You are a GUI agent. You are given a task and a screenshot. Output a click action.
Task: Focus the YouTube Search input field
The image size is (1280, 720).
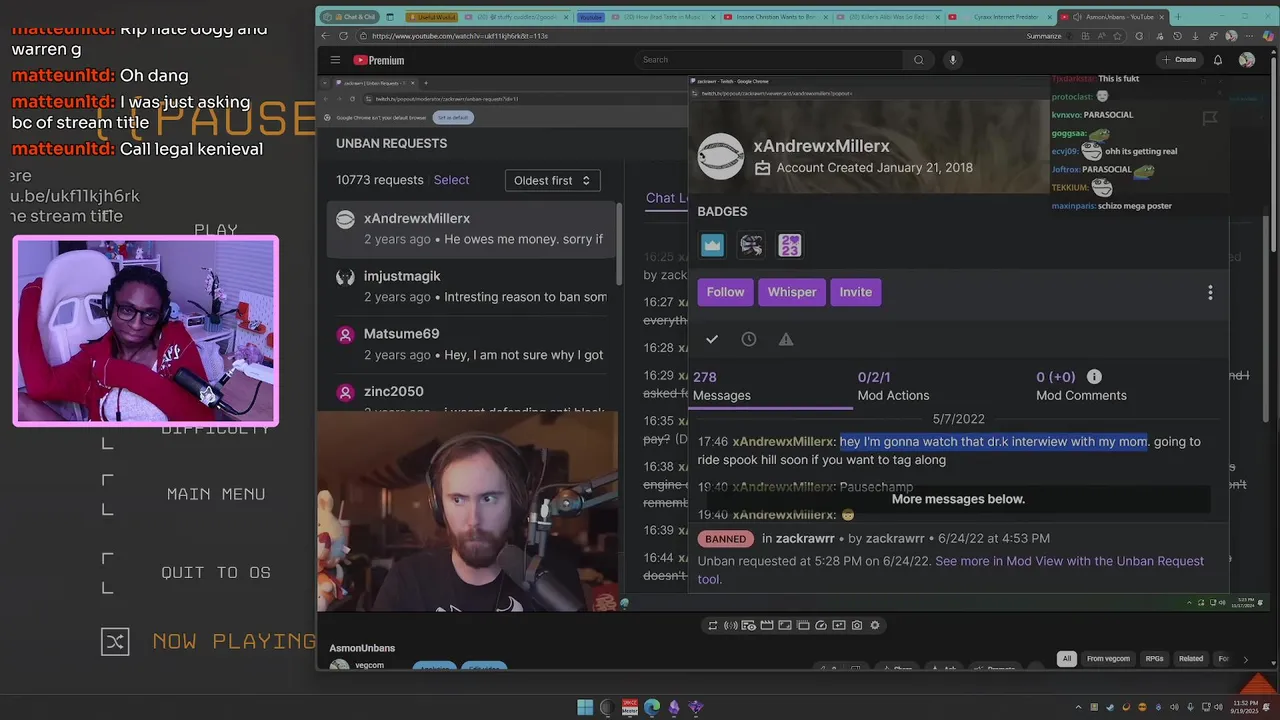pyautogui.click(x=770, y=60)
